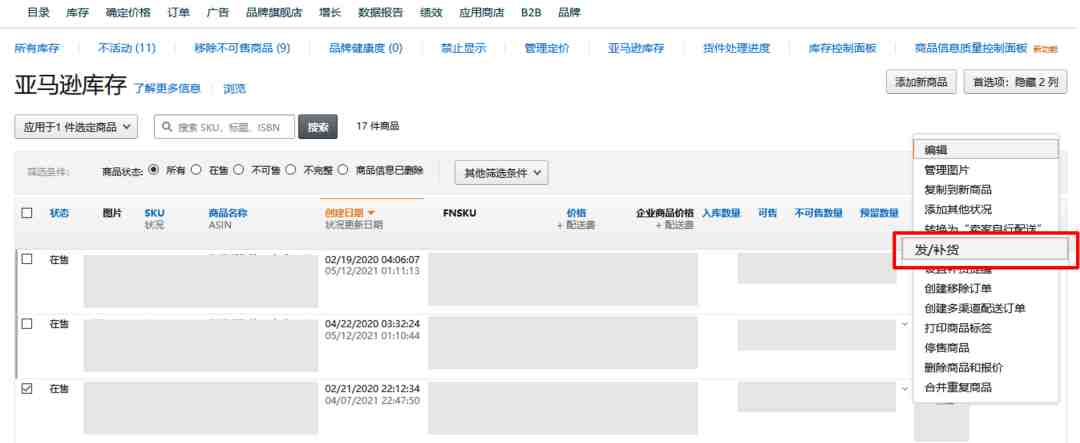Select the 所有 product status radio button

tap(154, 169)
